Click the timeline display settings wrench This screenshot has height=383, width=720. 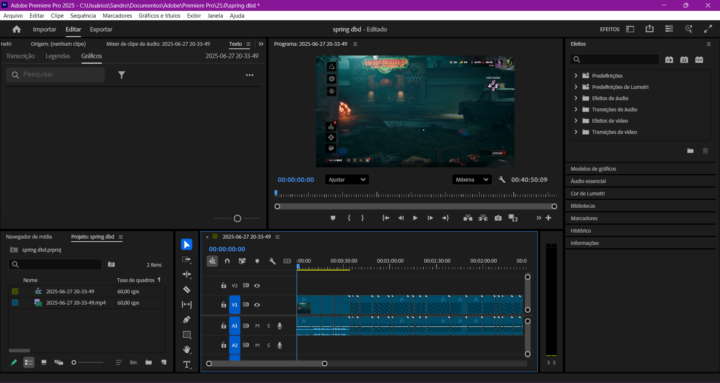point(272,261)
